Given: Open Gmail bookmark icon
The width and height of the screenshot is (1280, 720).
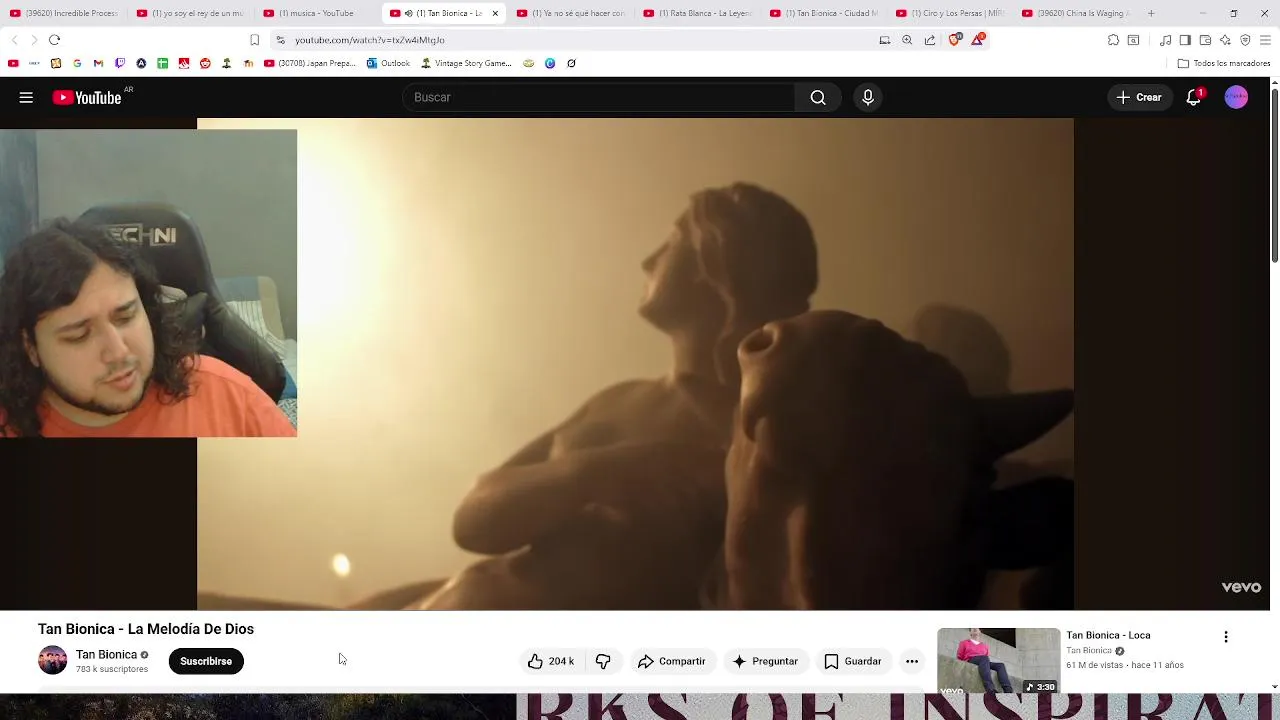Looking at the screenshot, I should point(98,63).
